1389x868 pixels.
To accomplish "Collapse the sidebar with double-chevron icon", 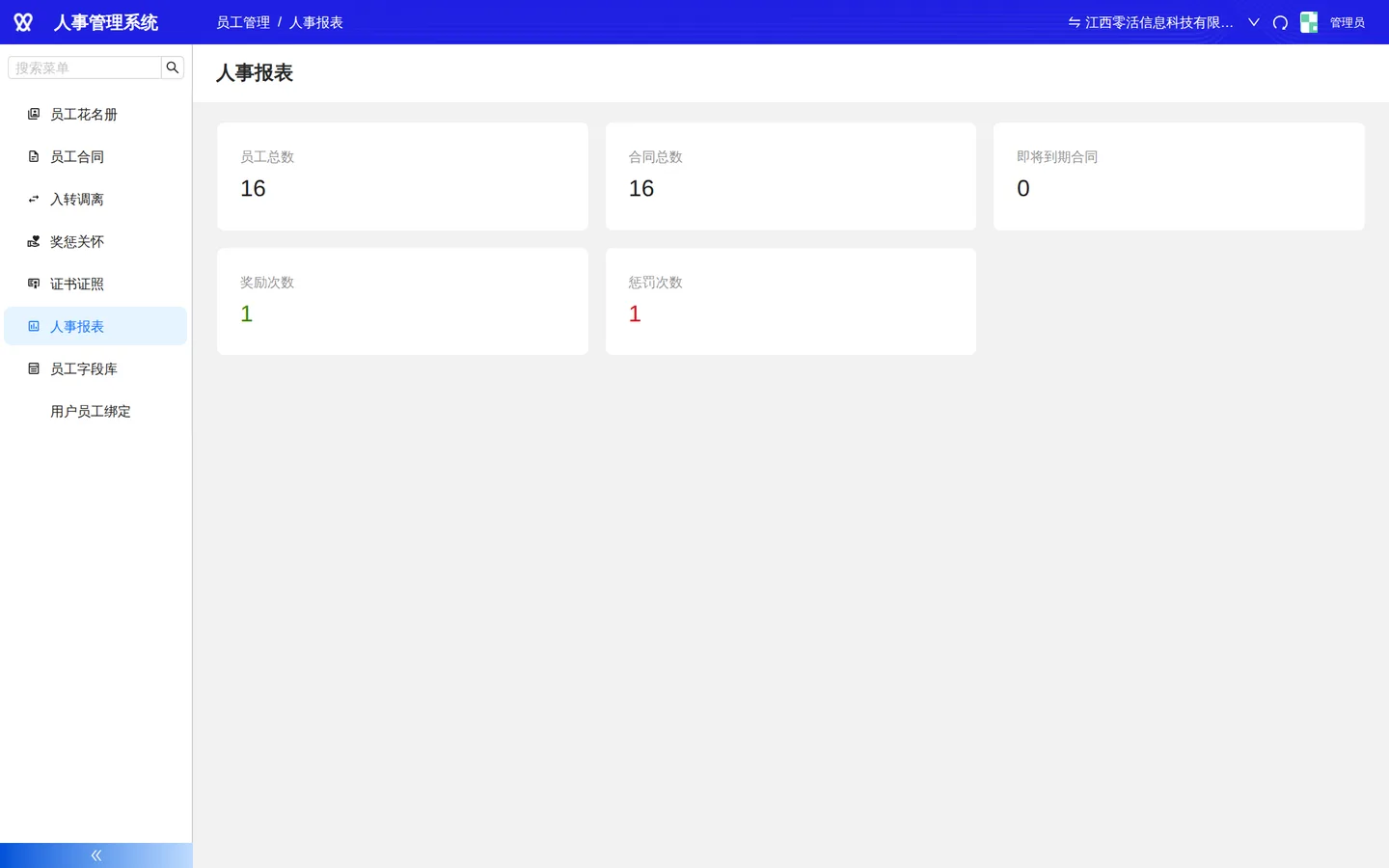I will (x=96, y=855).
